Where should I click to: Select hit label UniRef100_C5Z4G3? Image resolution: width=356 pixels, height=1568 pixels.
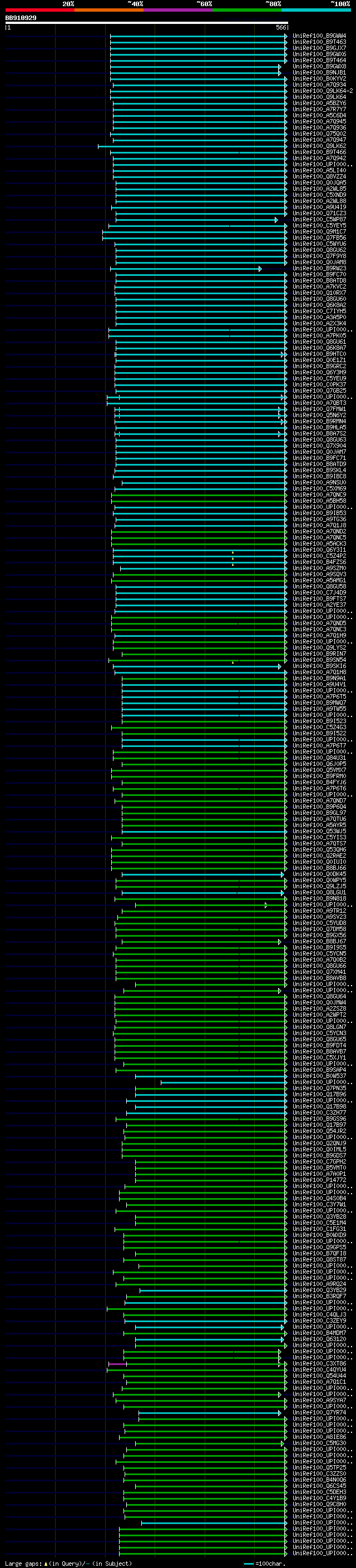point(319,728)
